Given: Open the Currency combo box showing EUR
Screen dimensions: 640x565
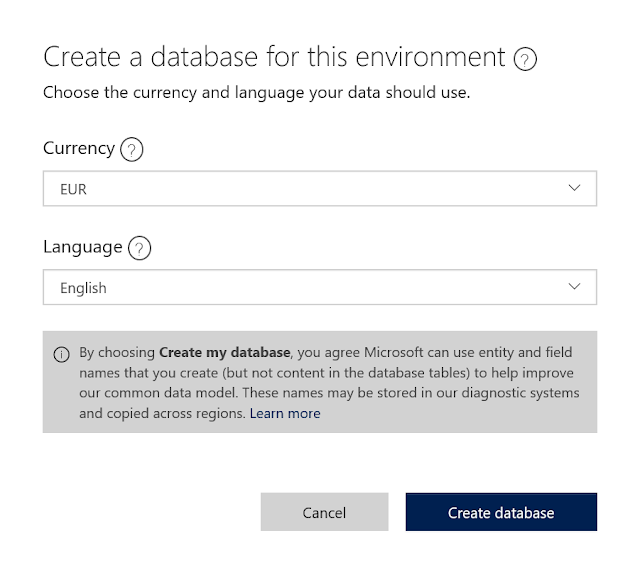Looking at the screenshot, I should (319, 188).
